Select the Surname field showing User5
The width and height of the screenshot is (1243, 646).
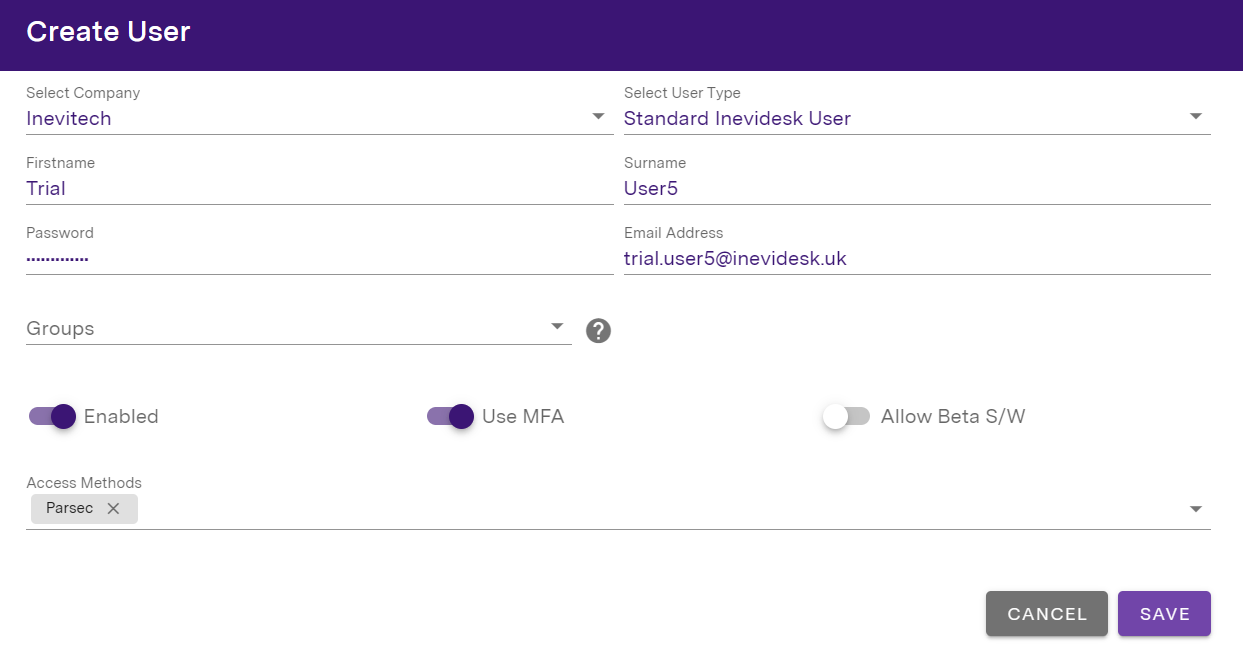click(x=900, y=188)
